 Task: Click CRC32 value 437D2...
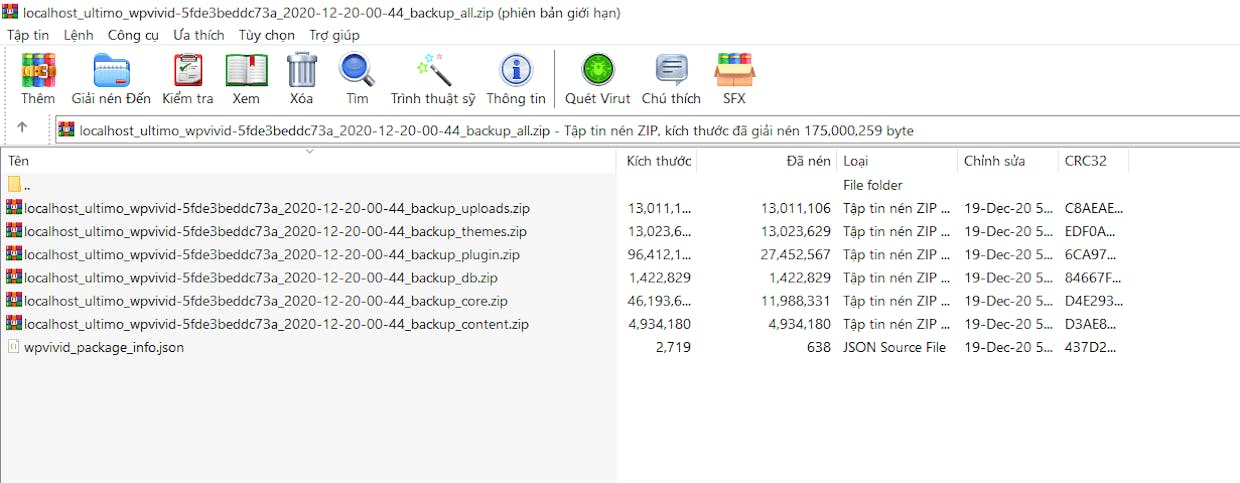click(1090, 347)
